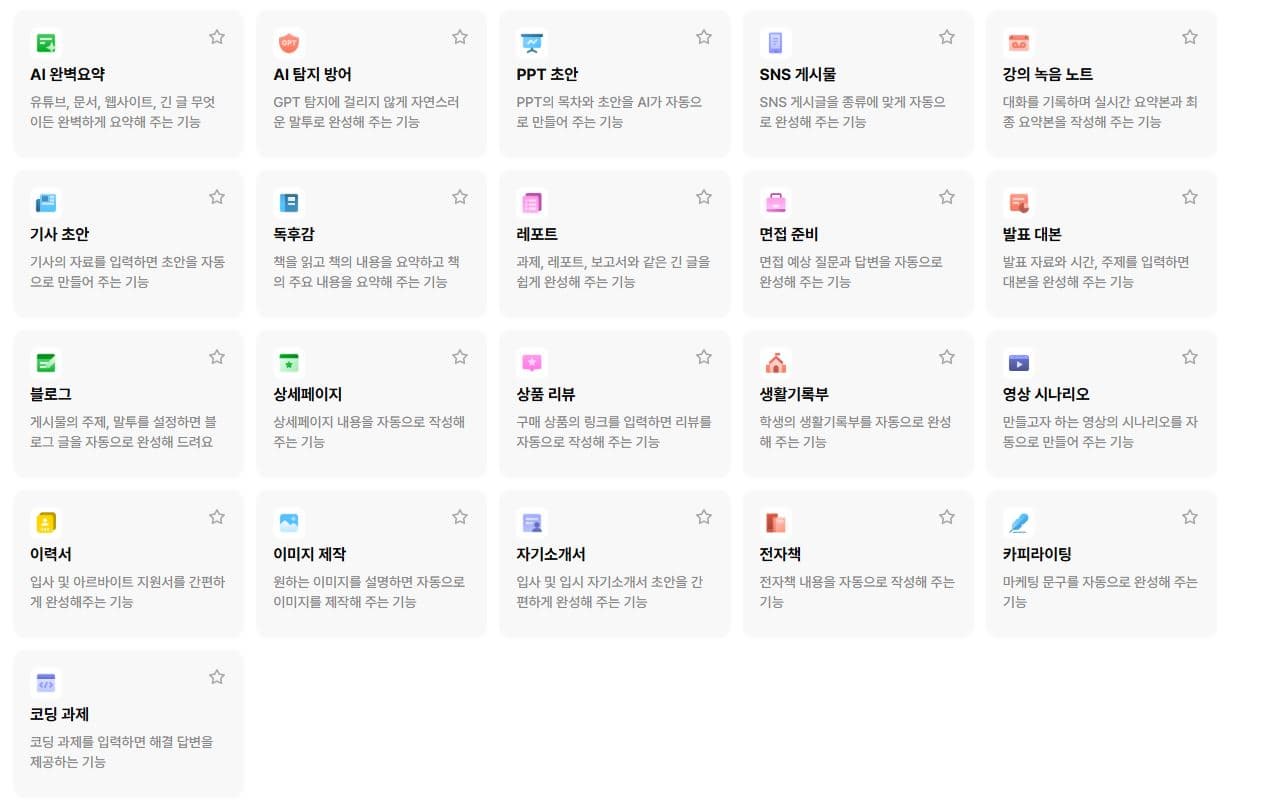Toggle the favorite star on 독후감
The height and width of the screenshot is (805, 1267).
click(460, 196)
